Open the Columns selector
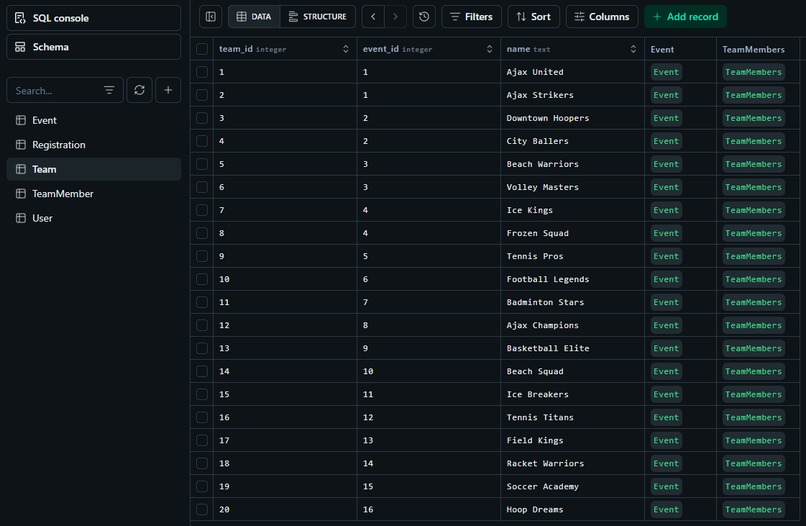806x526 pixels. tap(602, 16)
